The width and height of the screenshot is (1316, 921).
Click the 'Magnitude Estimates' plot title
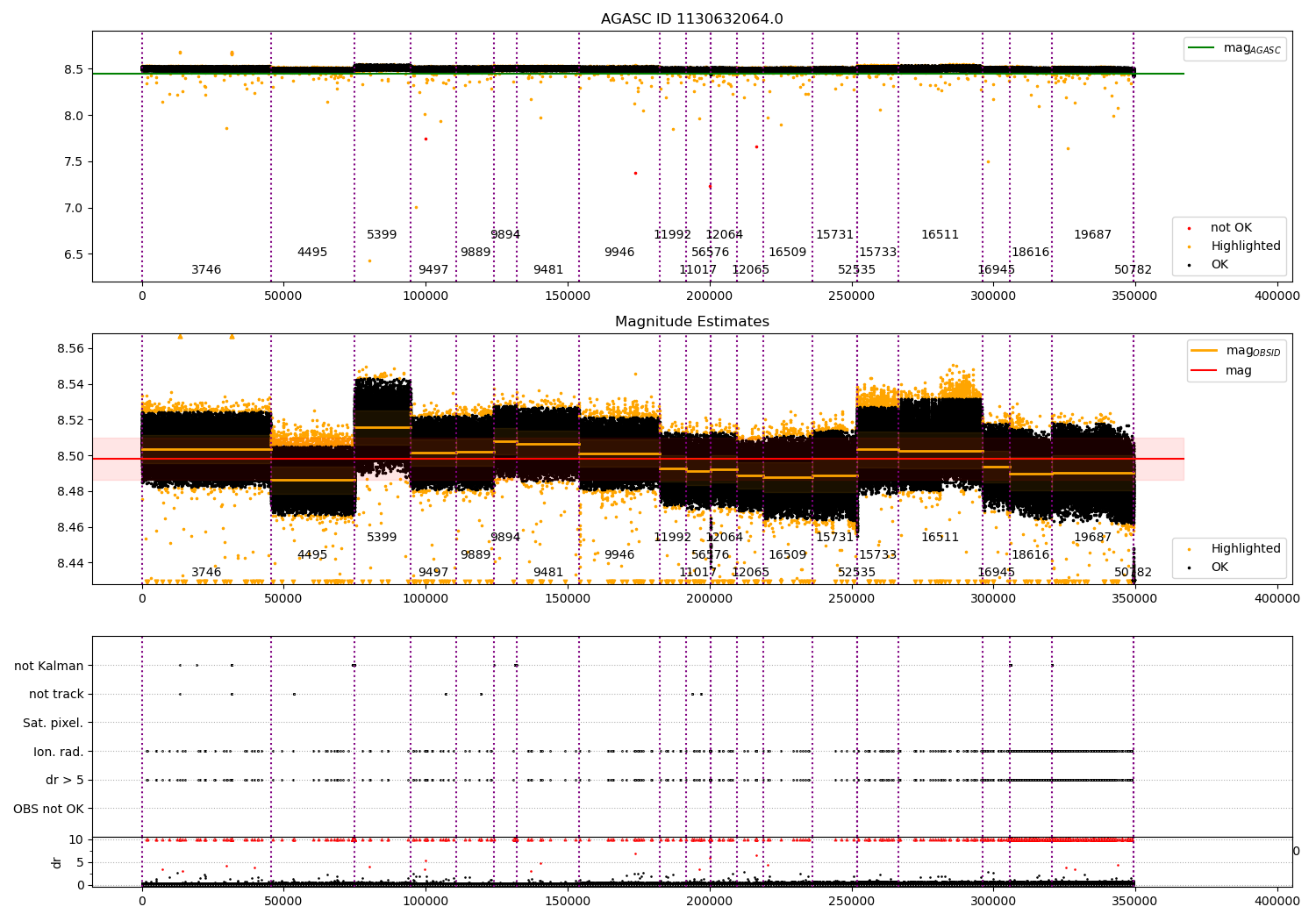pyautogui.click(x=691, y=322)
